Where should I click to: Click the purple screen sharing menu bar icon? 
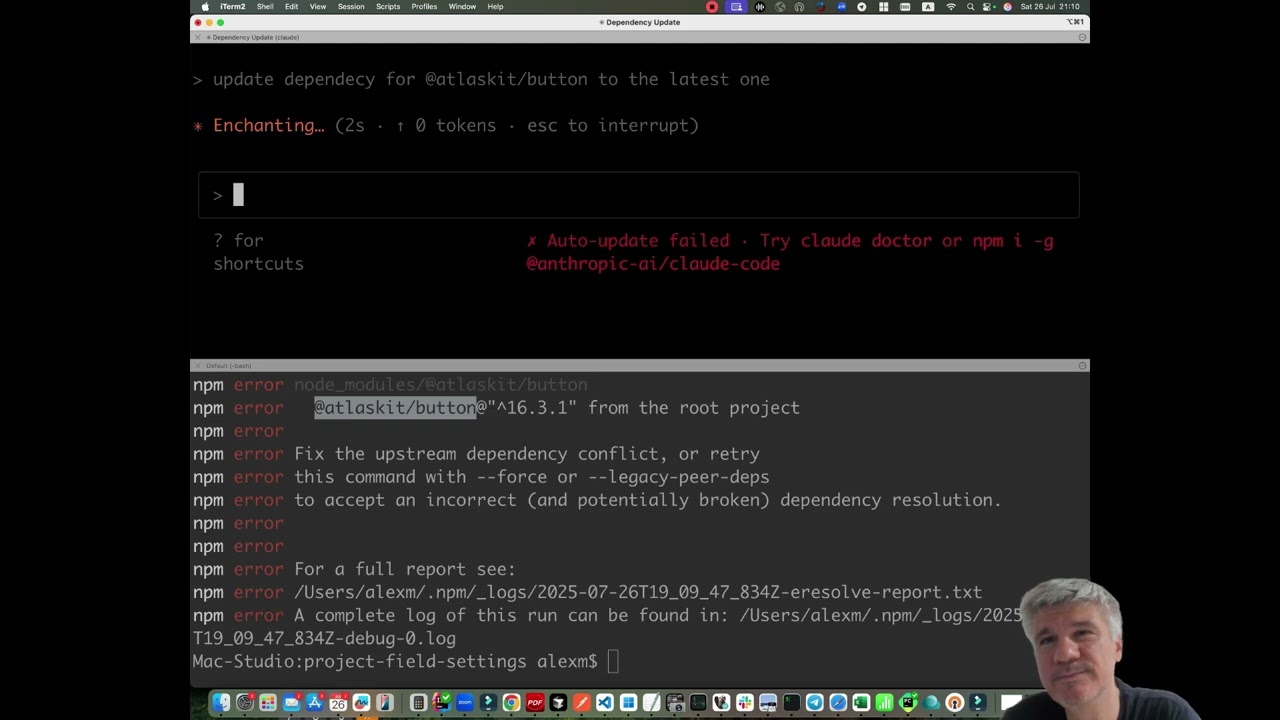point(737,7)
